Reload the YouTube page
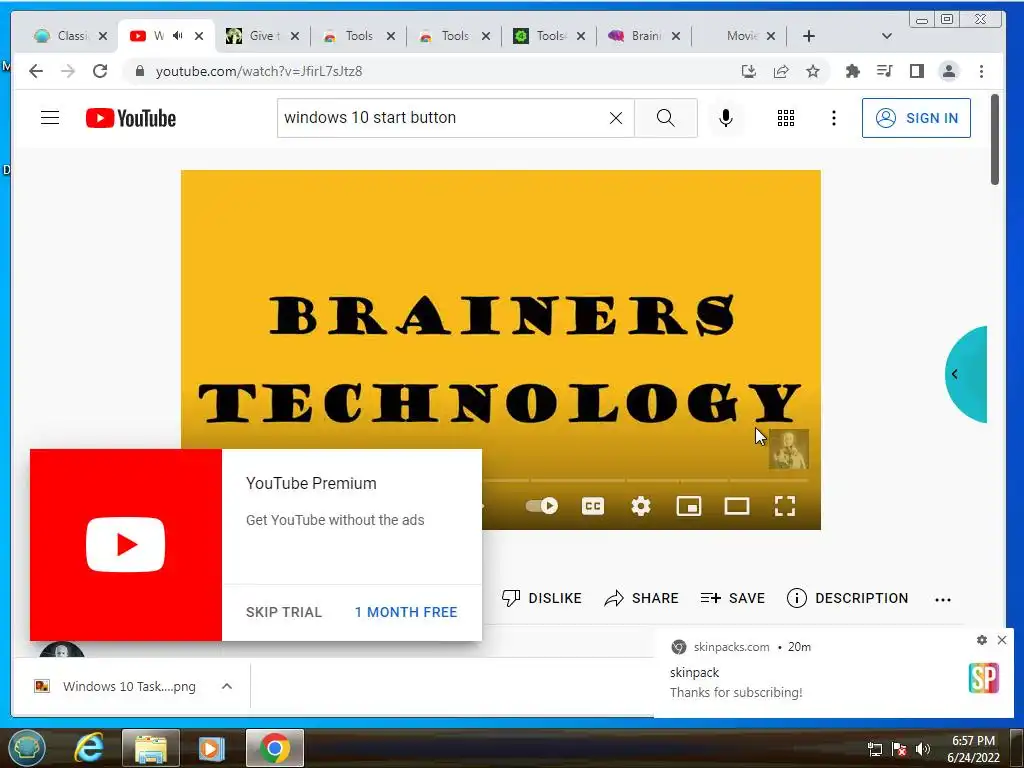 click(x=100, y=71)
